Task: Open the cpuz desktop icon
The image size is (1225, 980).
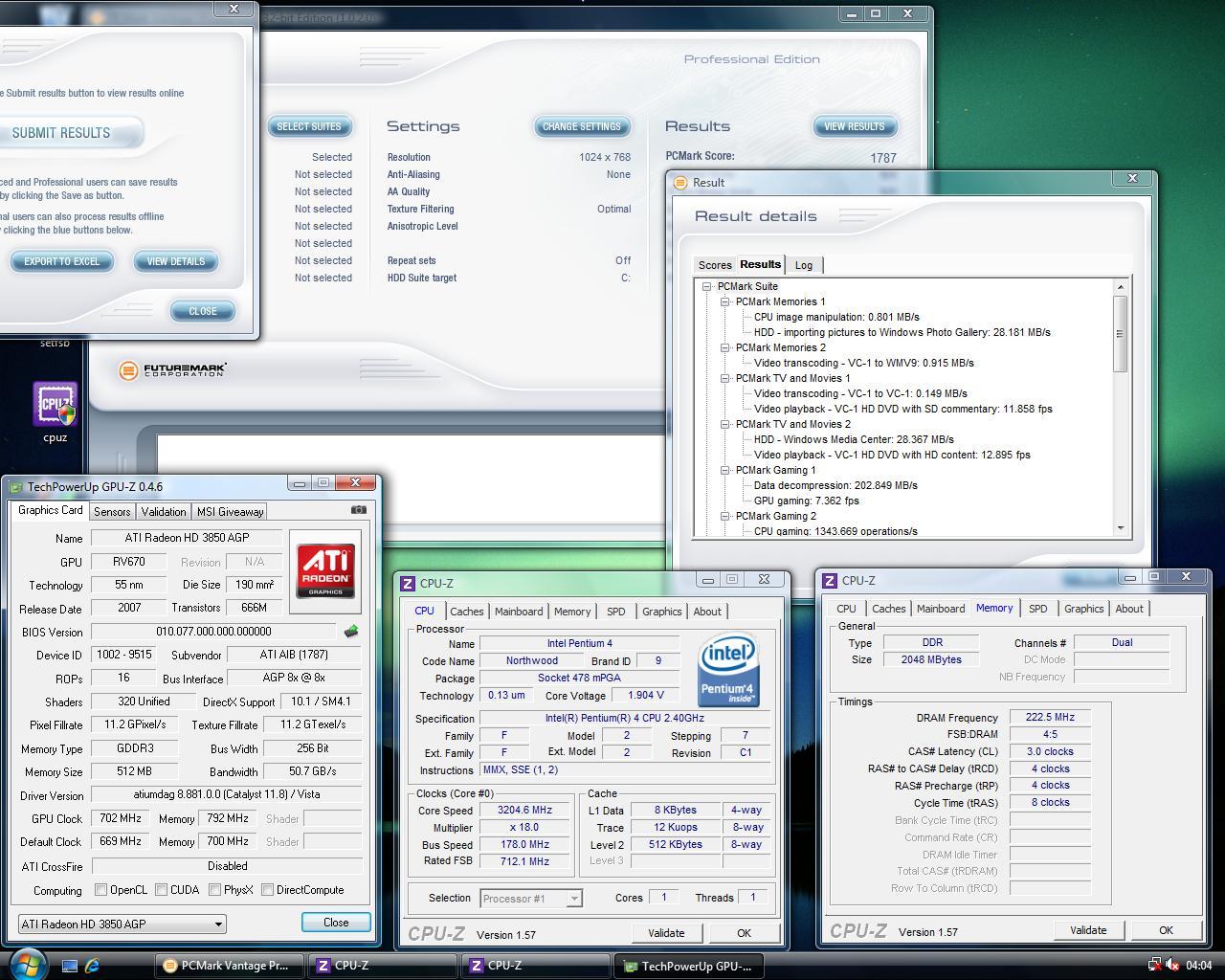Action: 56,412
